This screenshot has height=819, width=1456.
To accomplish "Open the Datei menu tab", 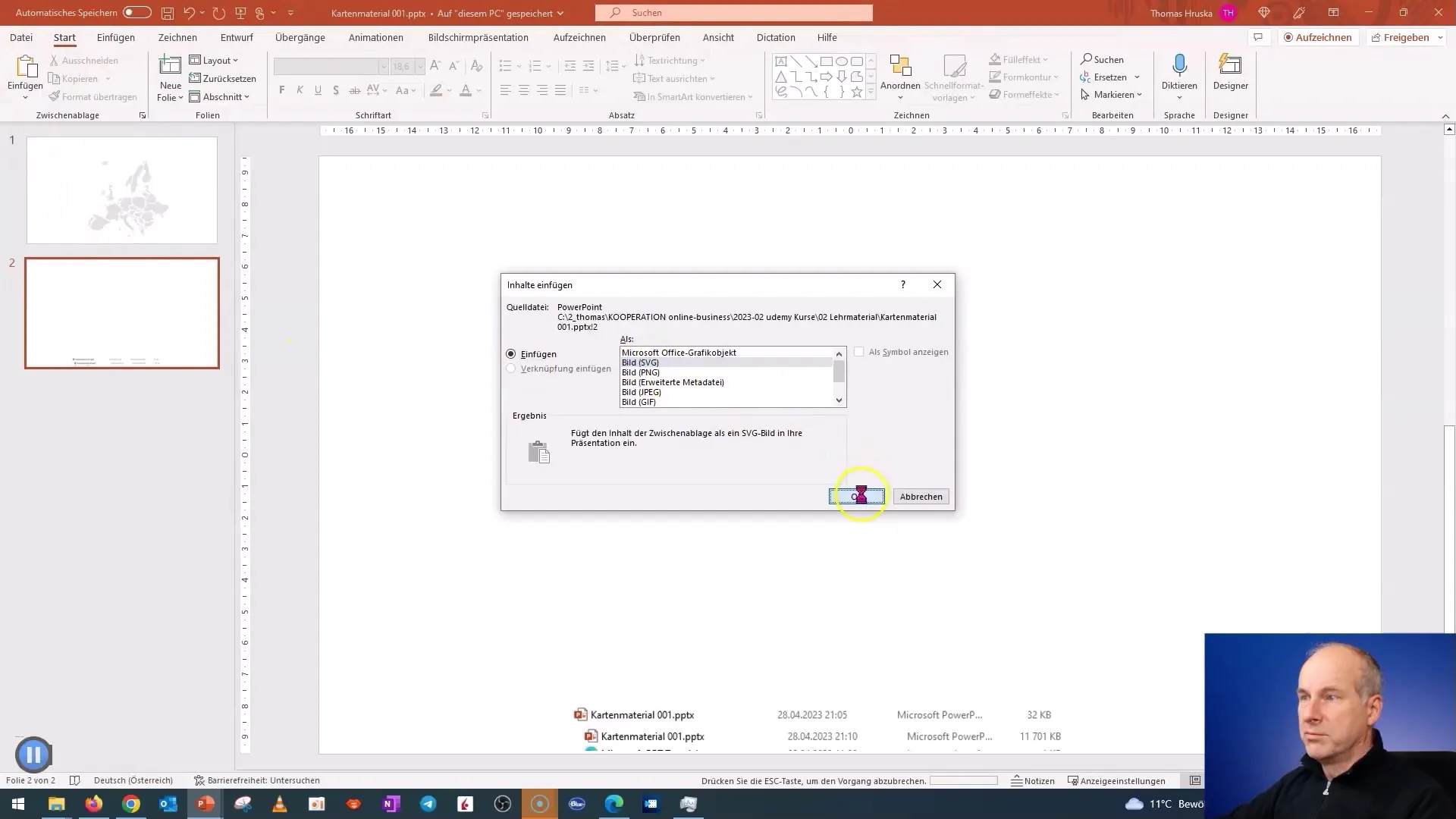I will pos(21,37).
